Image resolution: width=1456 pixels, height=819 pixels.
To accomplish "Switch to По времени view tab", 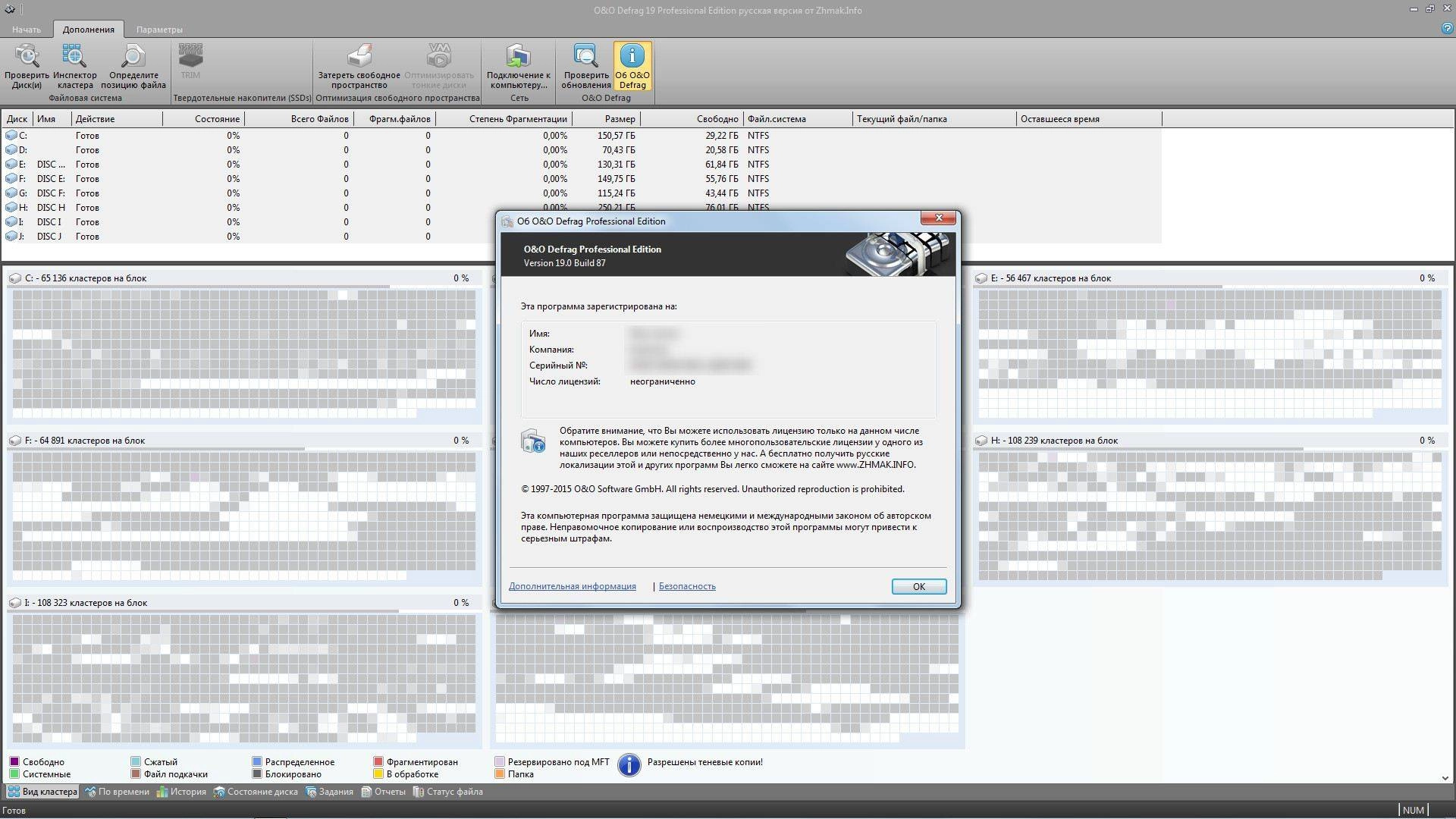I will click(118, 792).
